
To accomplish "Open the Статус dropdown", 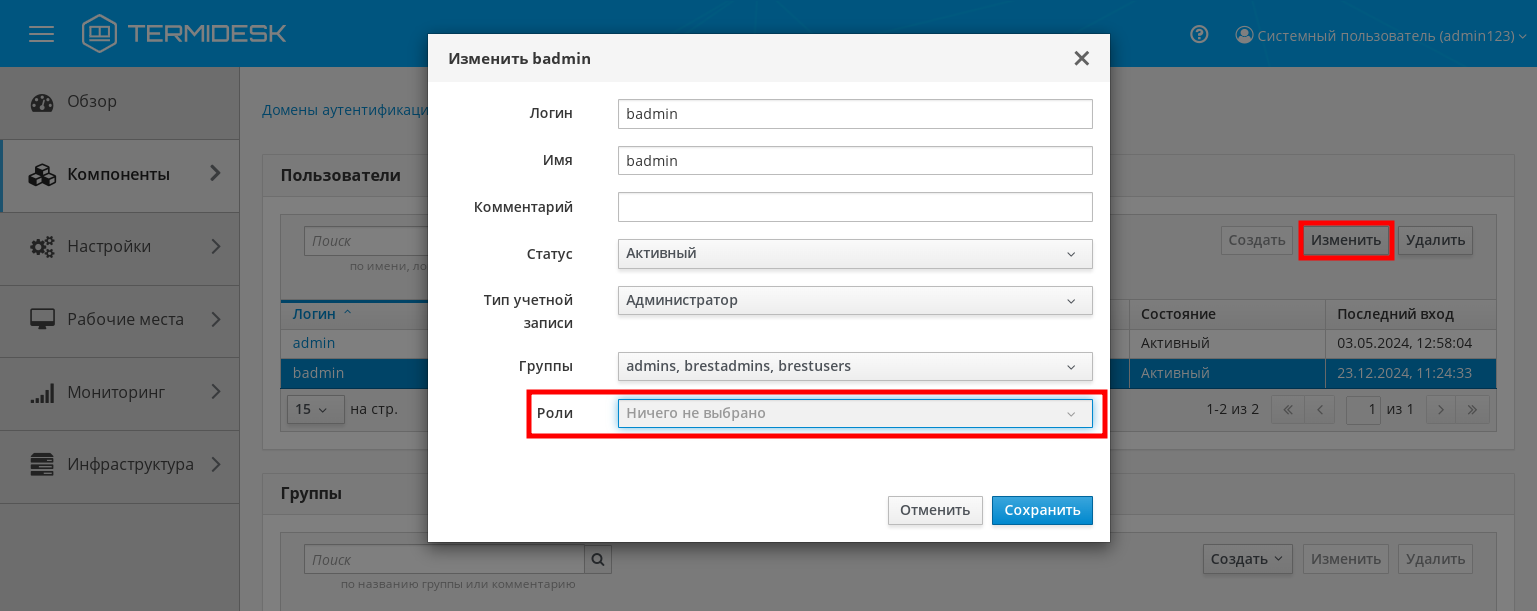I will click(x=855, y=254).
